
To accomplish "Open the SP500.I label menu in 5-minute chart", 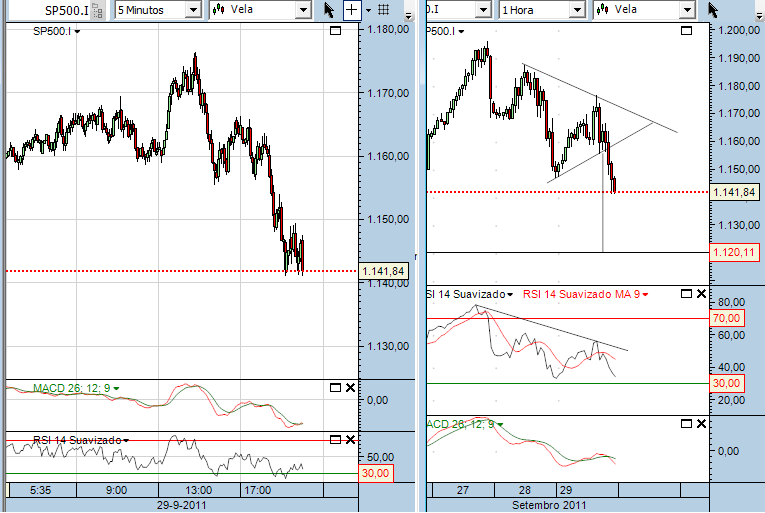I will click(x=57, y=32).
